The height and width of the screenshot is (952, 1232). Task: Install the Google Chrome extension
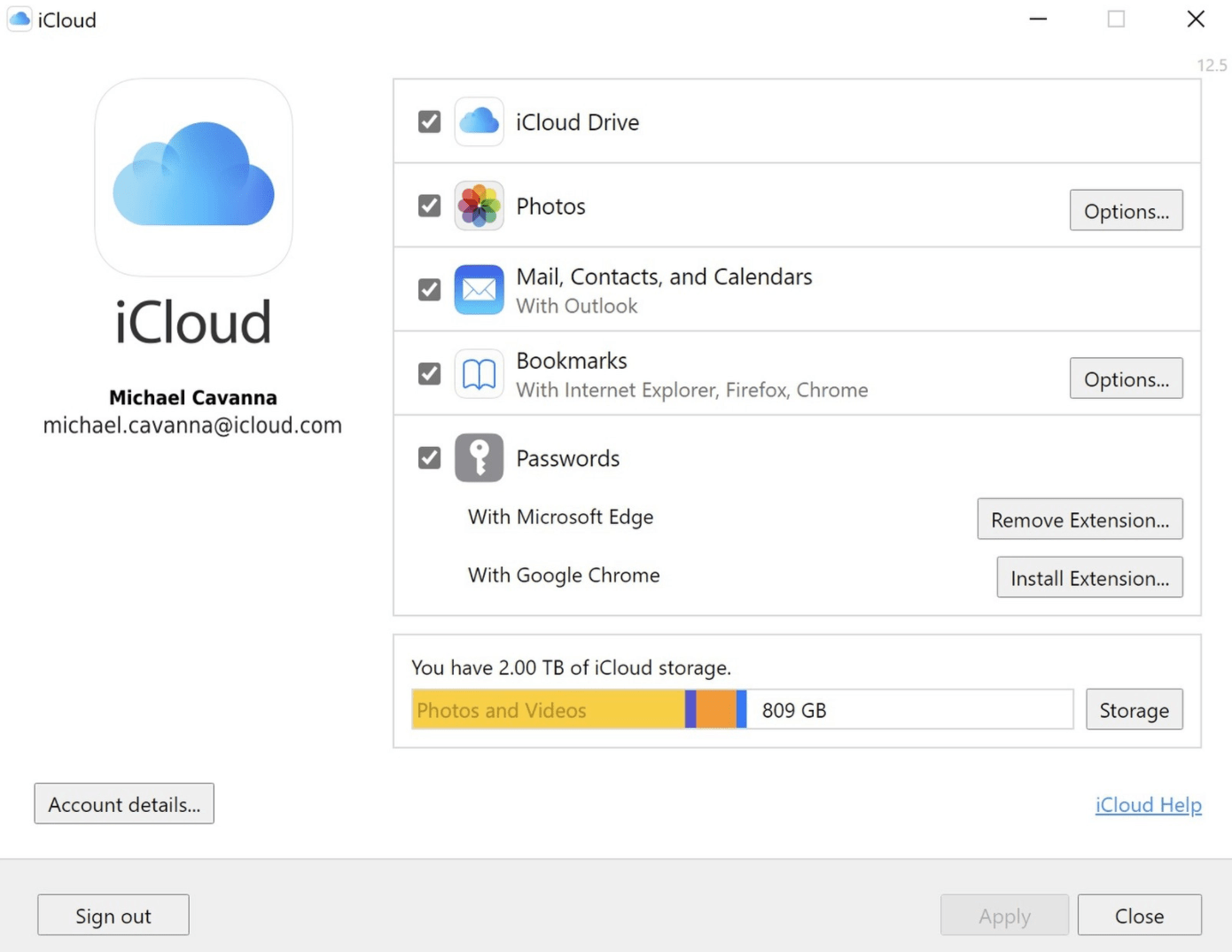[1088, 577]
